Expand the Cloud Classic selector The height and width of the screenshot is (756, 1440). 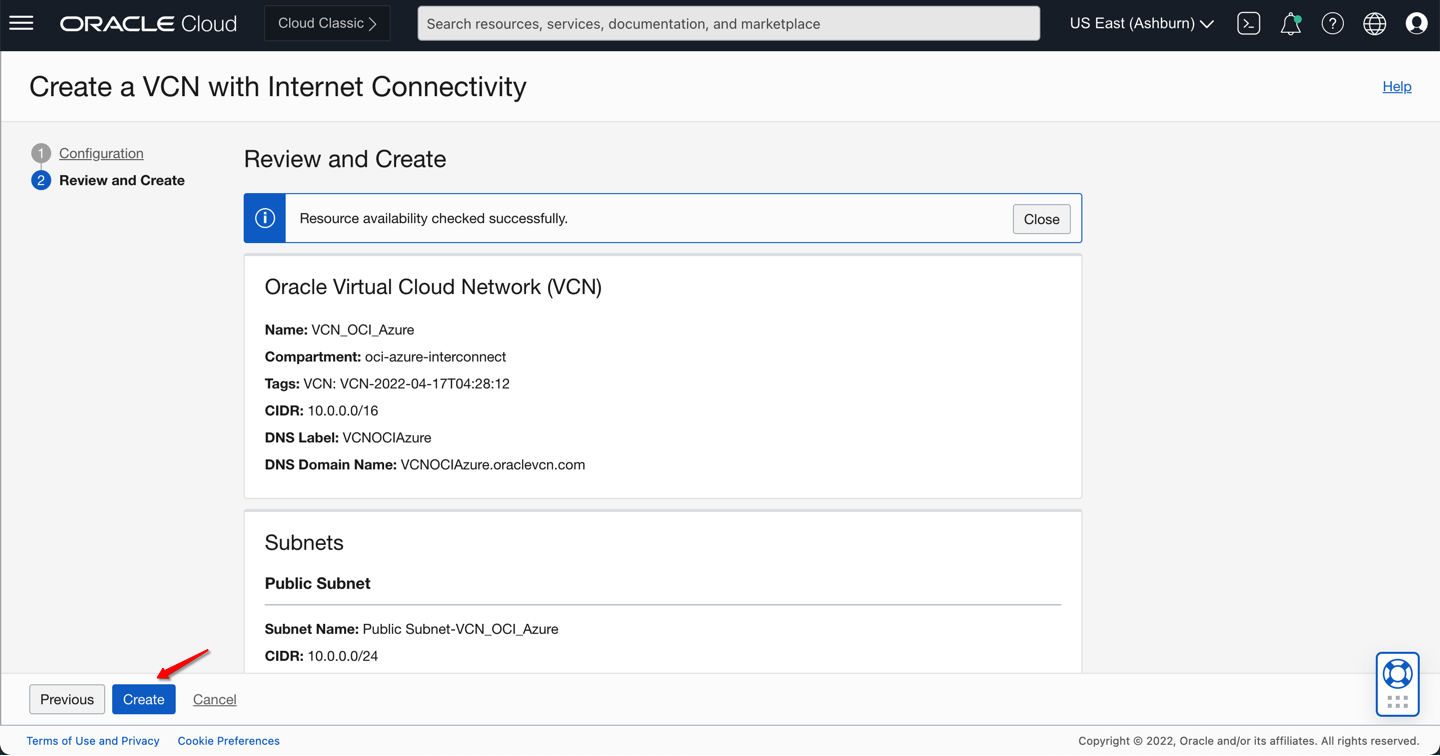click(327, 23)
